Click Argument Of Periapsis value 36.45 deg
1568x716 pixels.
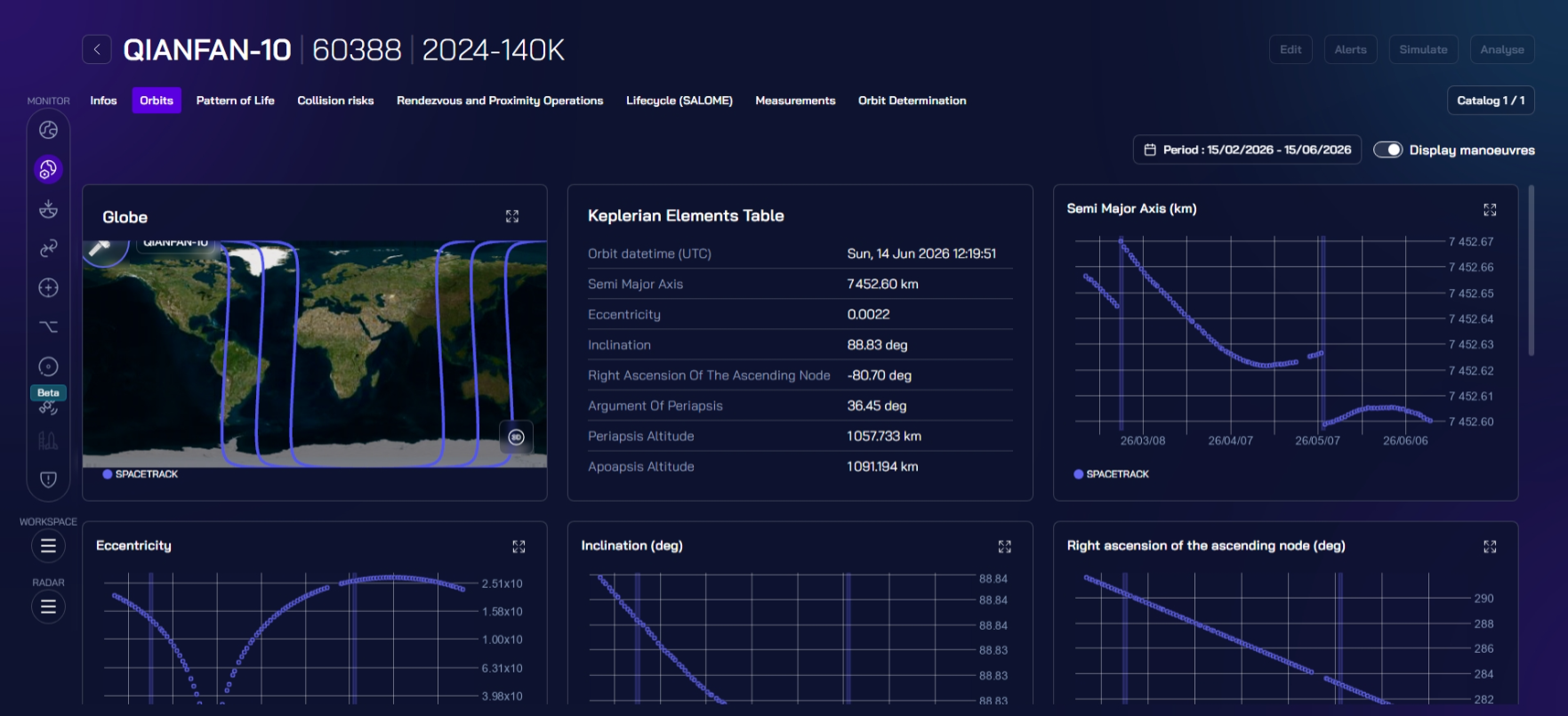pyautogui.click(x=876, y=406)
